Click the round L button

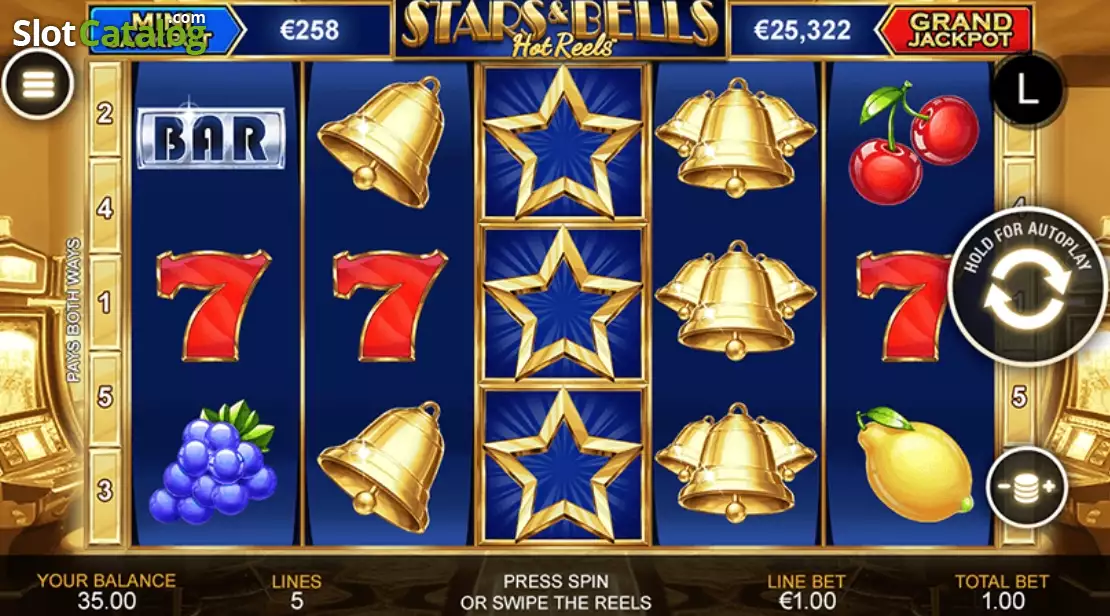pyautogui.click(x=1028, y=90)
